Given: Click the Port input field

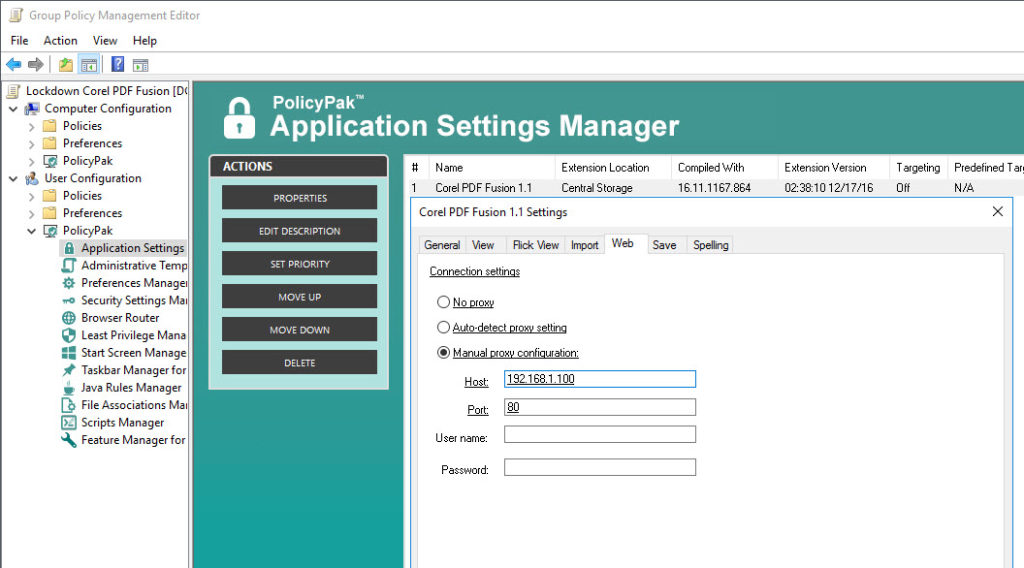Looking at the screenshot, I should 600,407.
